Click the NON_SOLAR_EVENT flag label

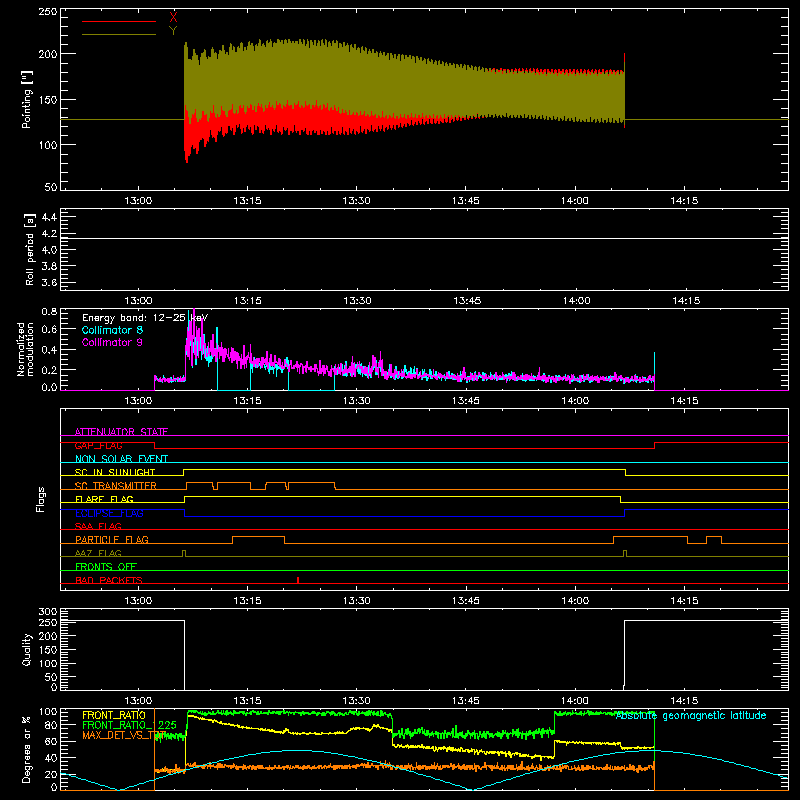[x=121, y=459]
